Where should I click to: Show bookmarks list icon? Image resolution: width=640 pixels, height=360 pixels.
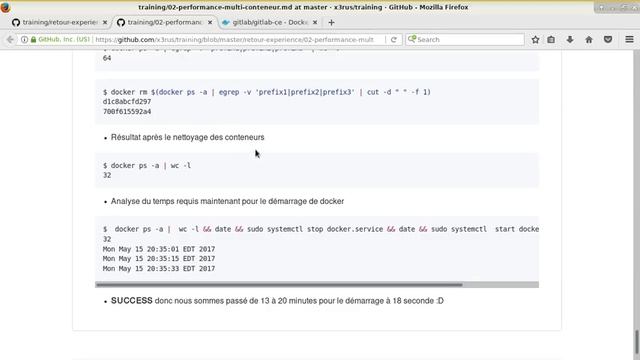[x=551, y=40]
